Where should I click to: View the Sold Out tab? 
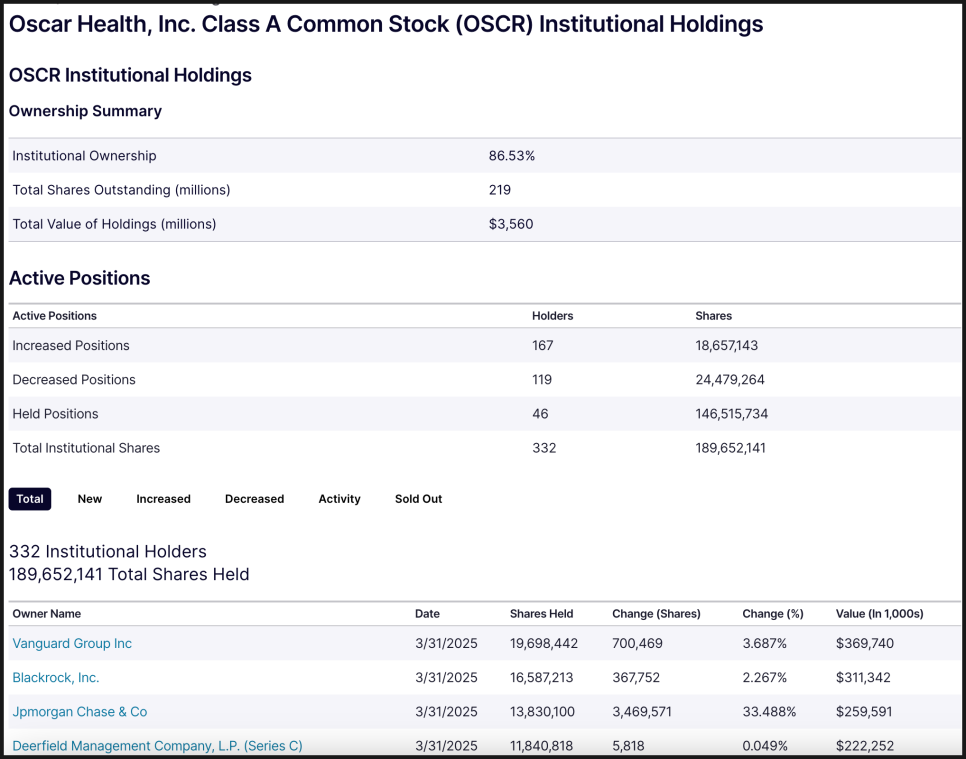point(418,499)
